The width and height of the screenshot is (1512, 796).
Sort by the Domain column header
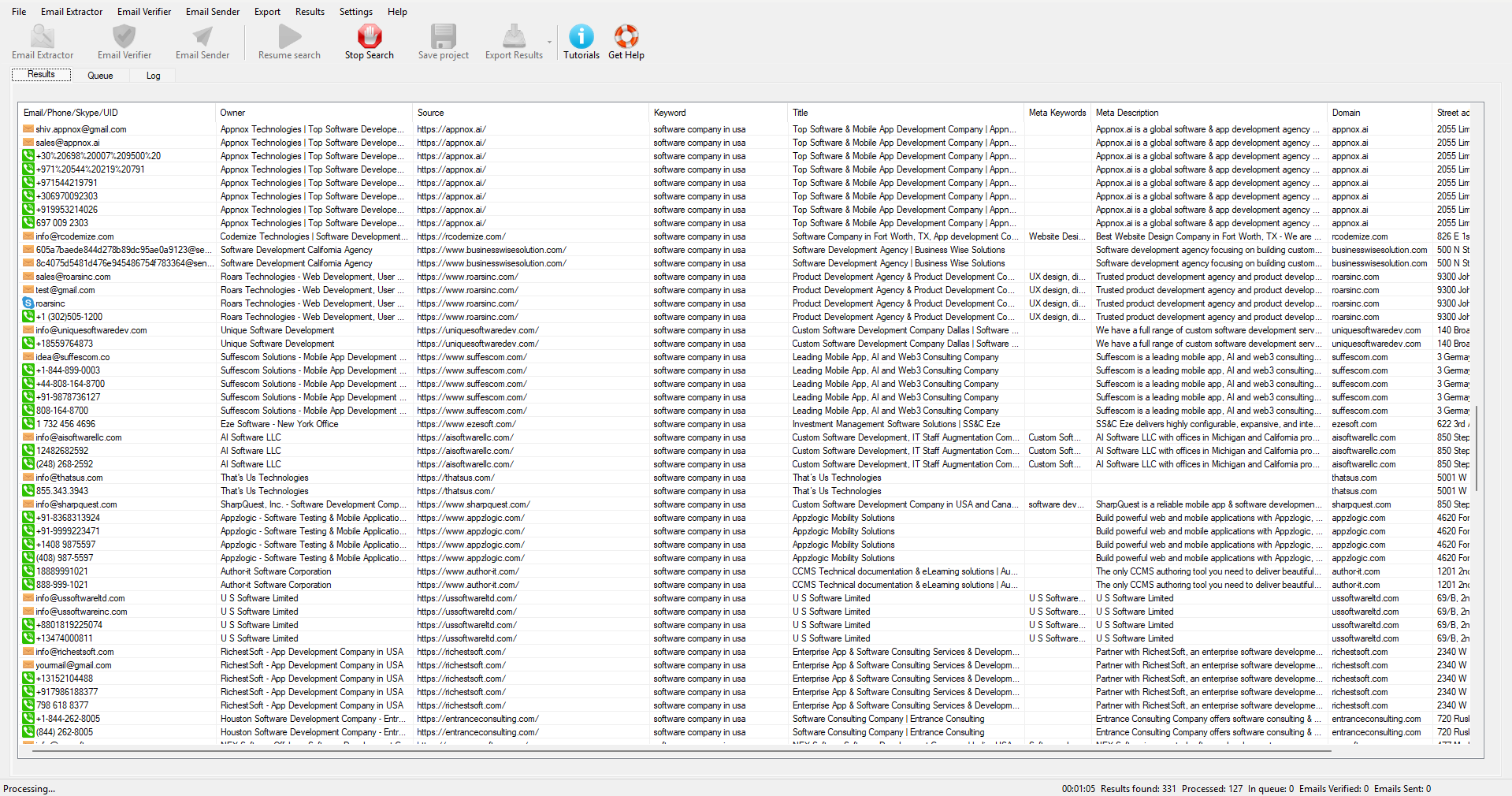pyautogui.click(x=1380, y=113)
